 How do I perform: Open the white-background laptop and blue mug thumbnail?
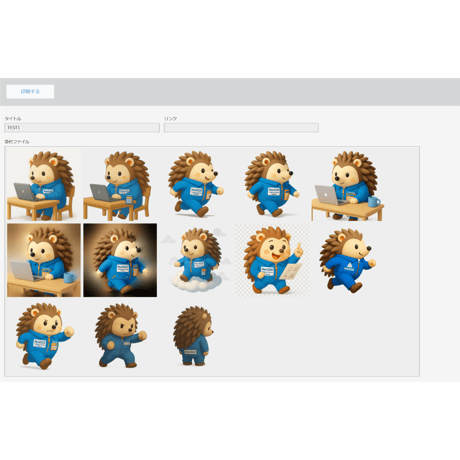click(x=348, y=184)
